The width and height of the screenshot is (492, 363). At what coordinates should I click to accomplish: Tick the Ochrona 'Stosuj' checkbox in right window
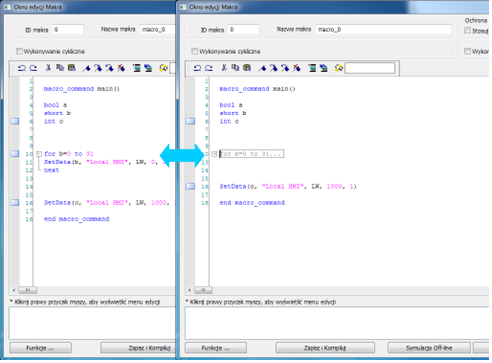[468, 31]
